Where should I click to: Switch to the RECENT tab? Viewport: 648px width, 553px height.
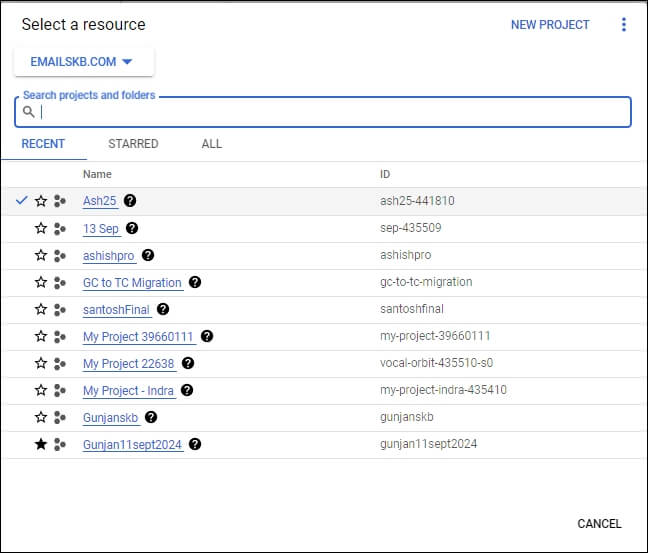(43, 144)
